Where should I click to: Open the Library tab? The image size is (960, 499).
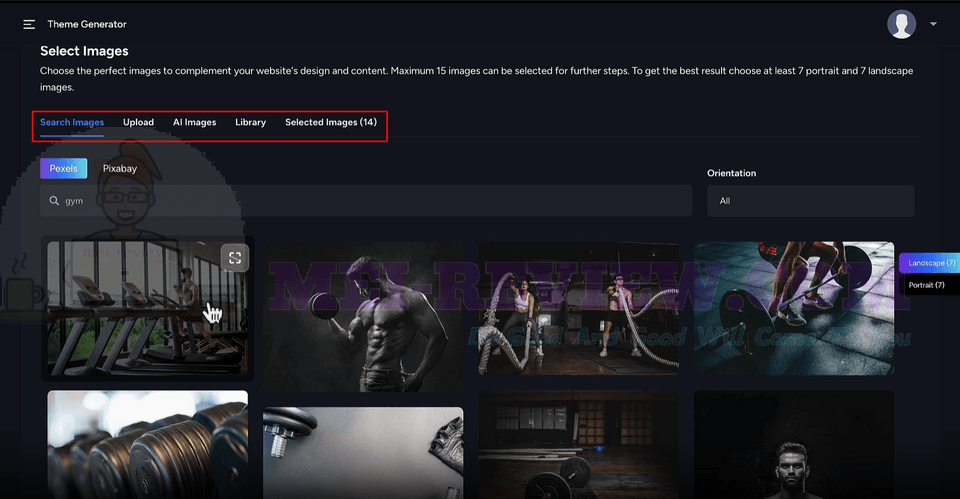point(250,122)
